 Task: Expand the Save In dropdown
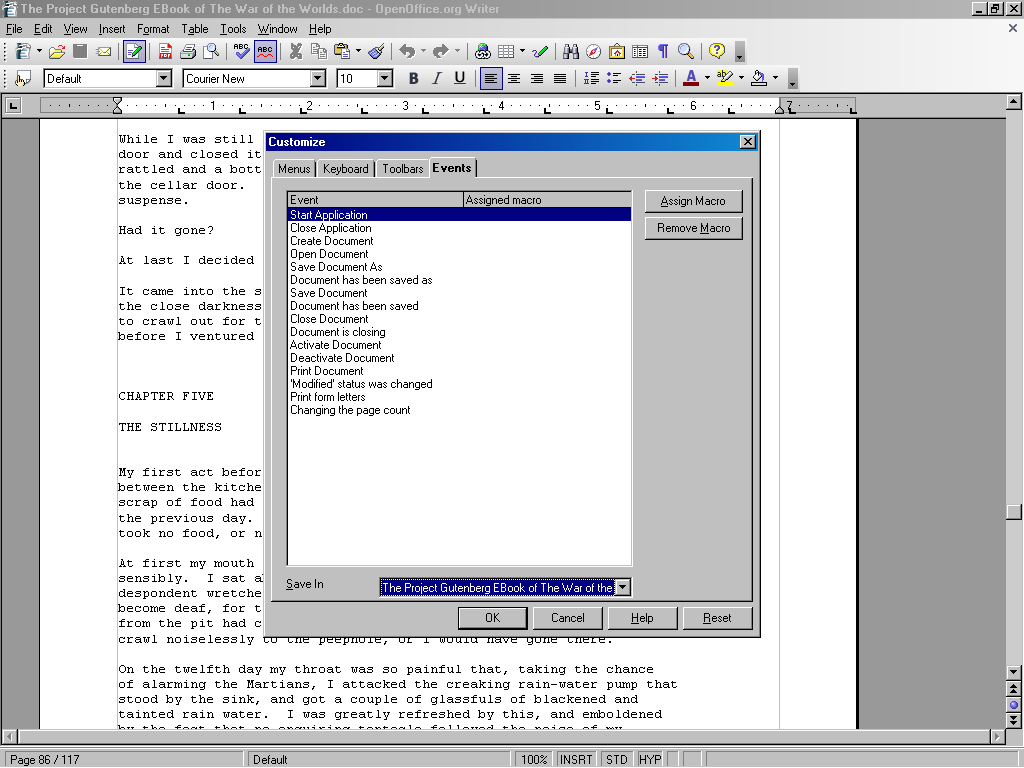[622, 588]
